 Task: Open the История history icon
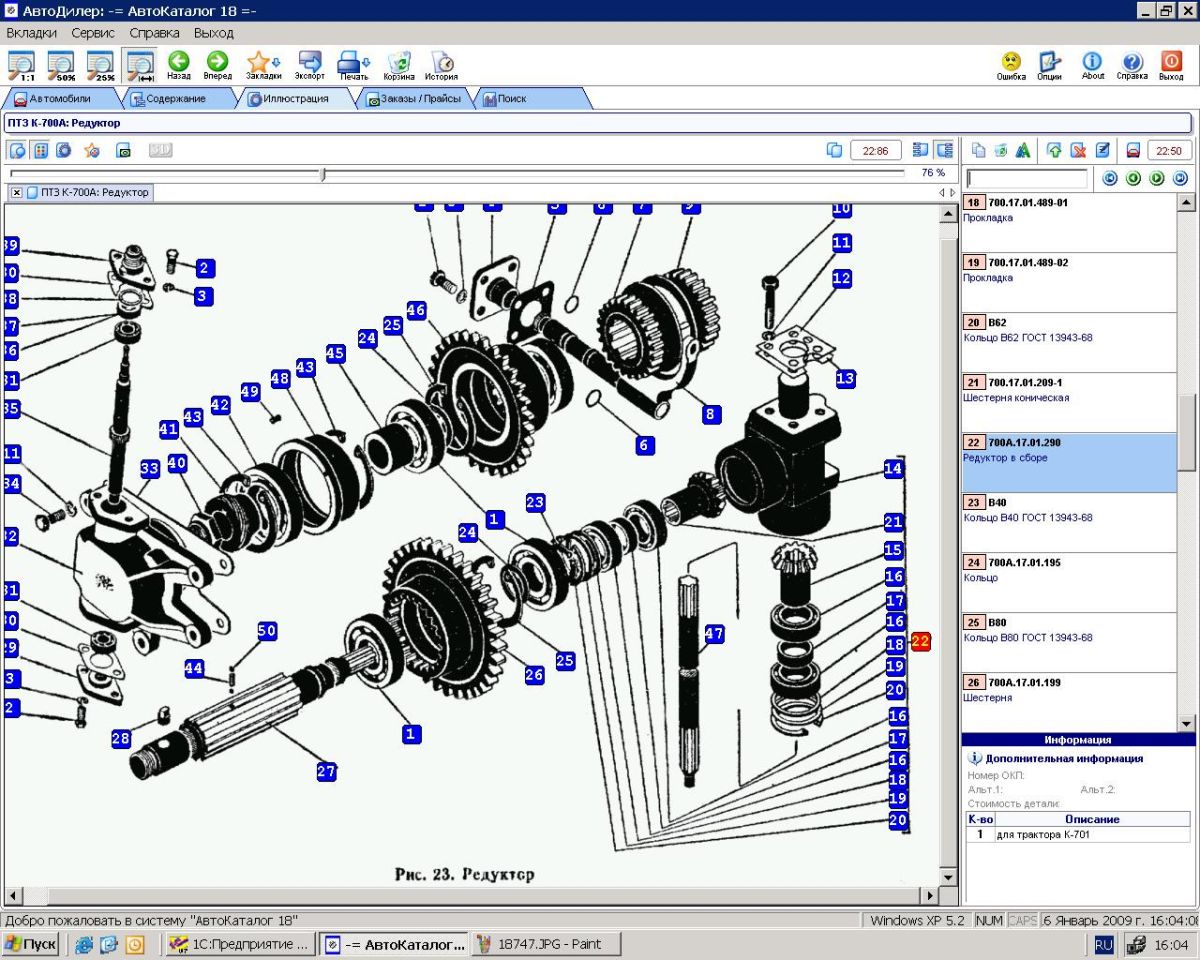coord(441,64)
